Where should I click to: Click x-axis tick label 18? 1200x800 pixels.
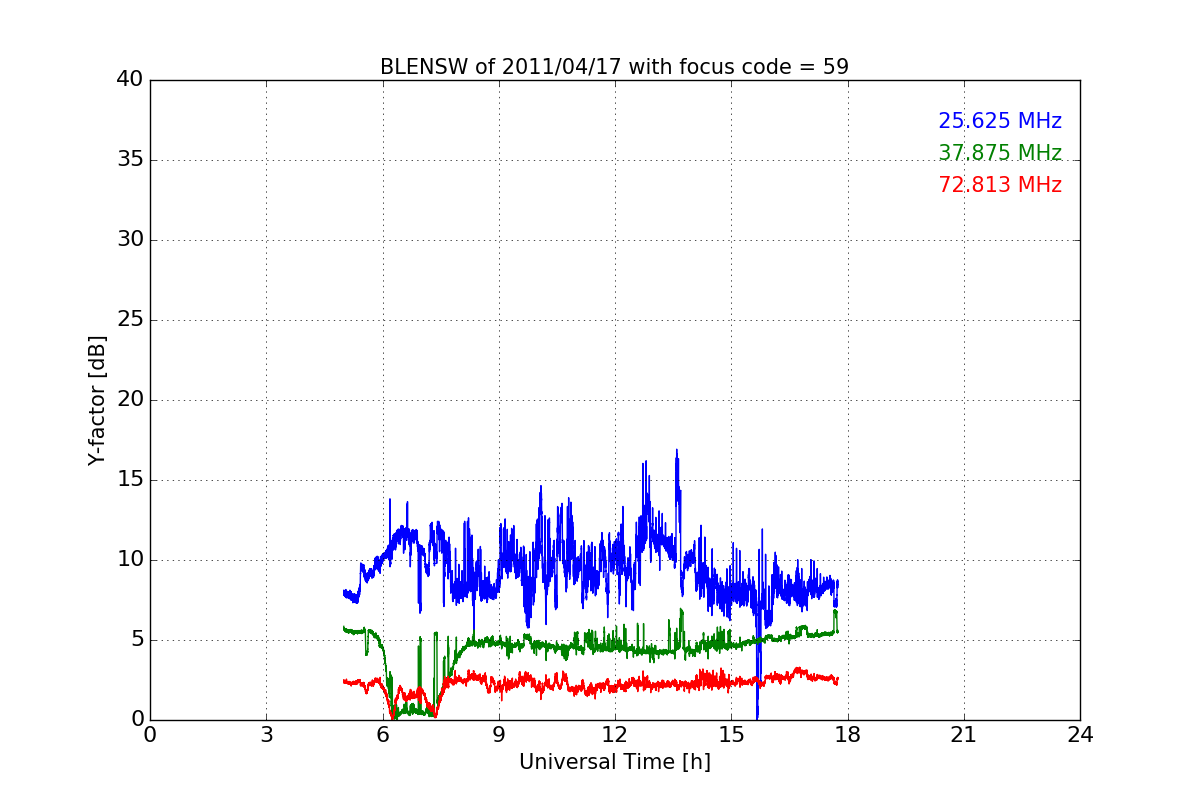click(847, 735)
